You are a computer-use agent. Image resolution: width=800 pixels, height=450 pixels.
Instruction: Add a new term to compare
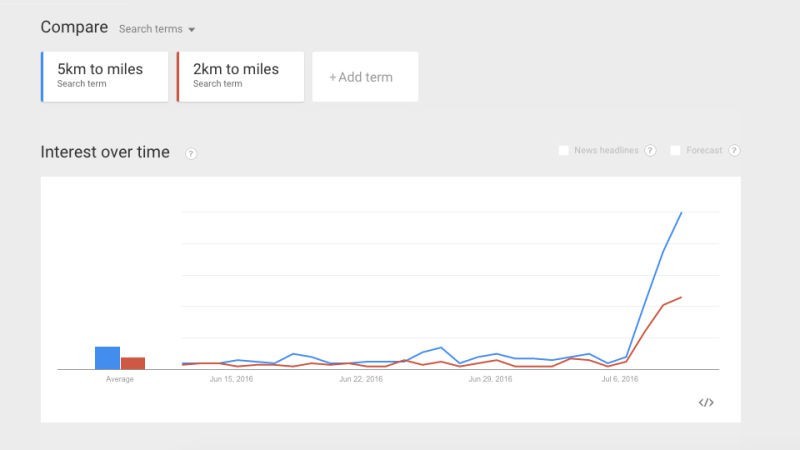[365, 77]
